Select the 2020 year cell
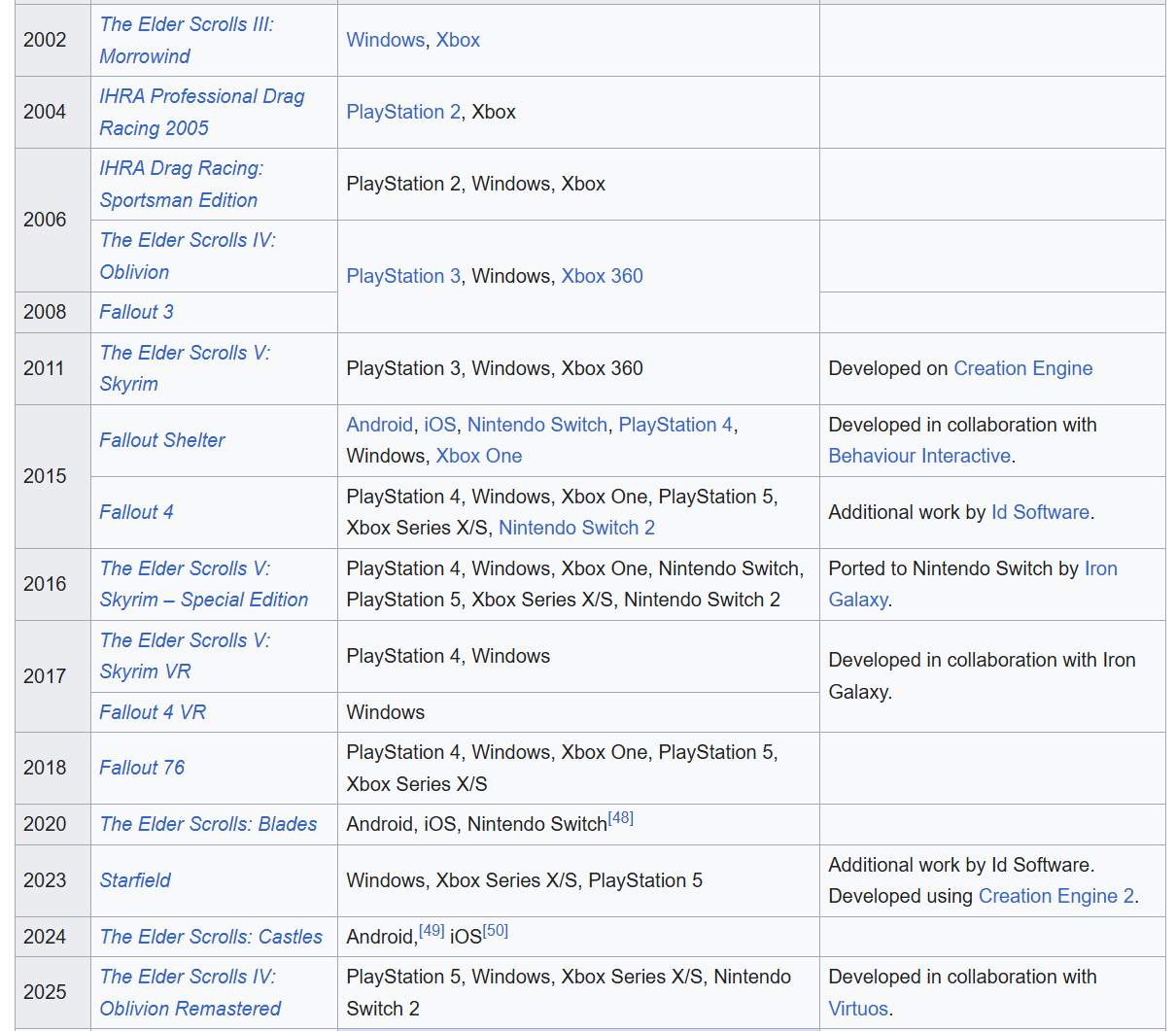This screenshot has height=1031, width=1176. [x=52, y=824]
